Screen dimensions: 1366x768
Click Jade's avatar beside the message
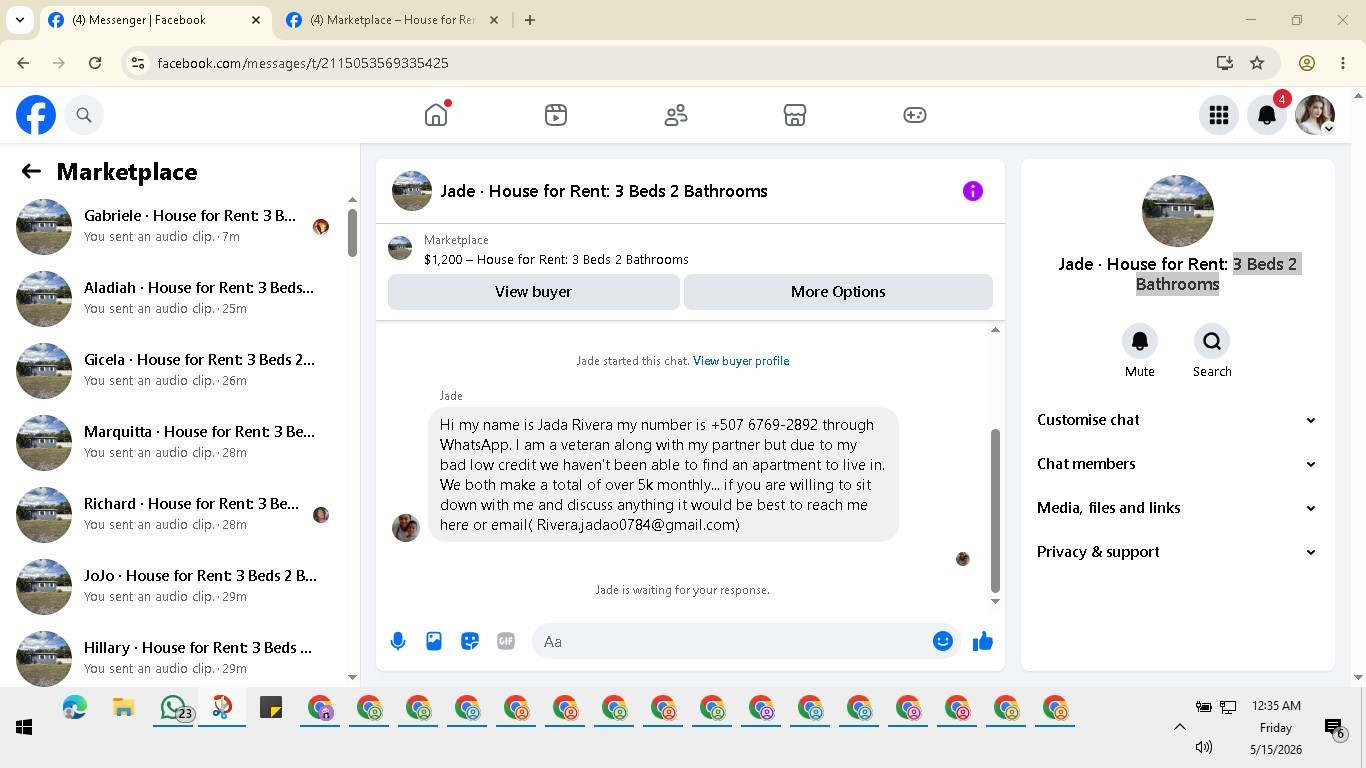point(406,528)
